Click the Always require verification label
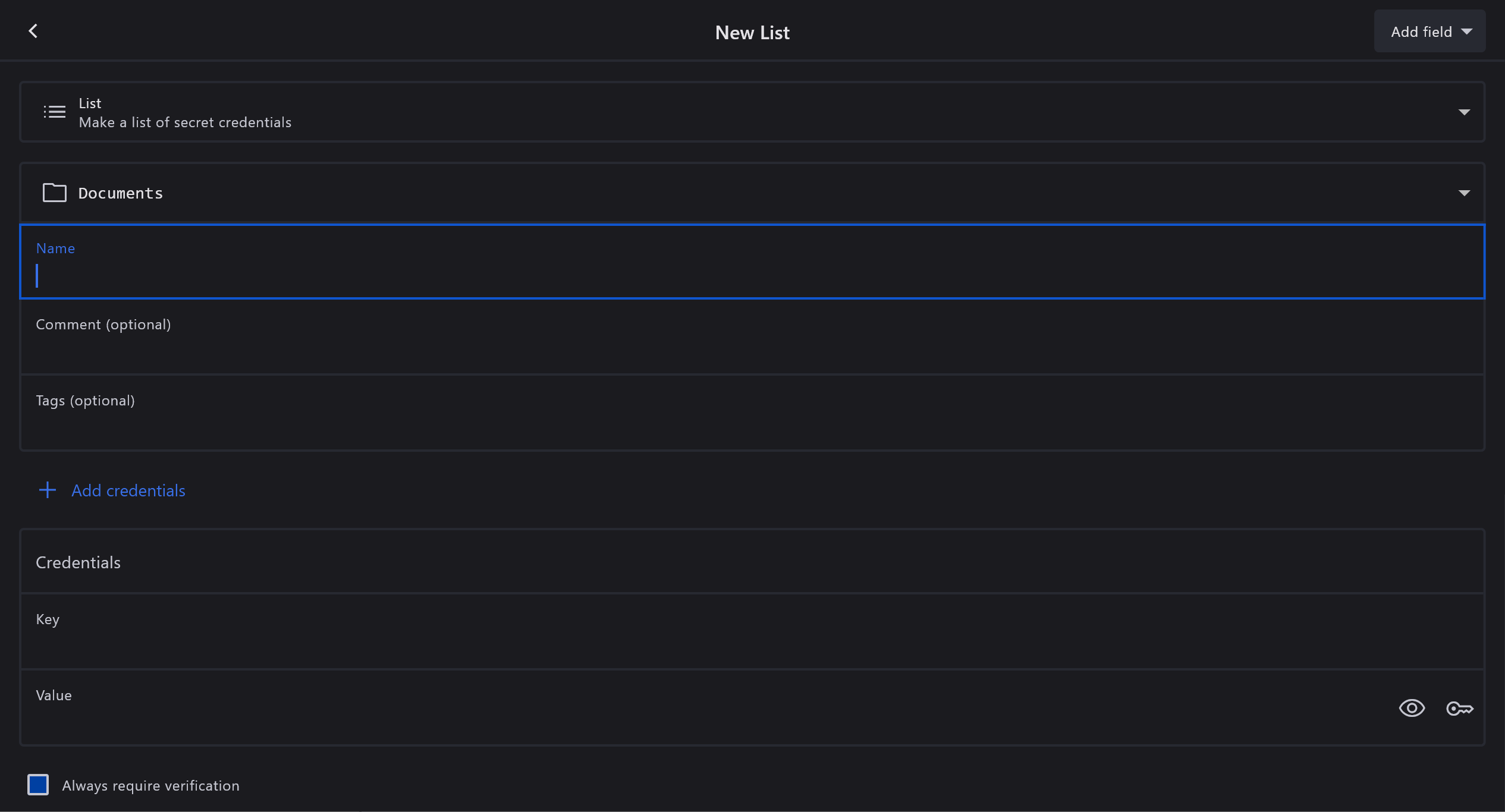This screenshot has width=1505, height=812. (150, 786)
